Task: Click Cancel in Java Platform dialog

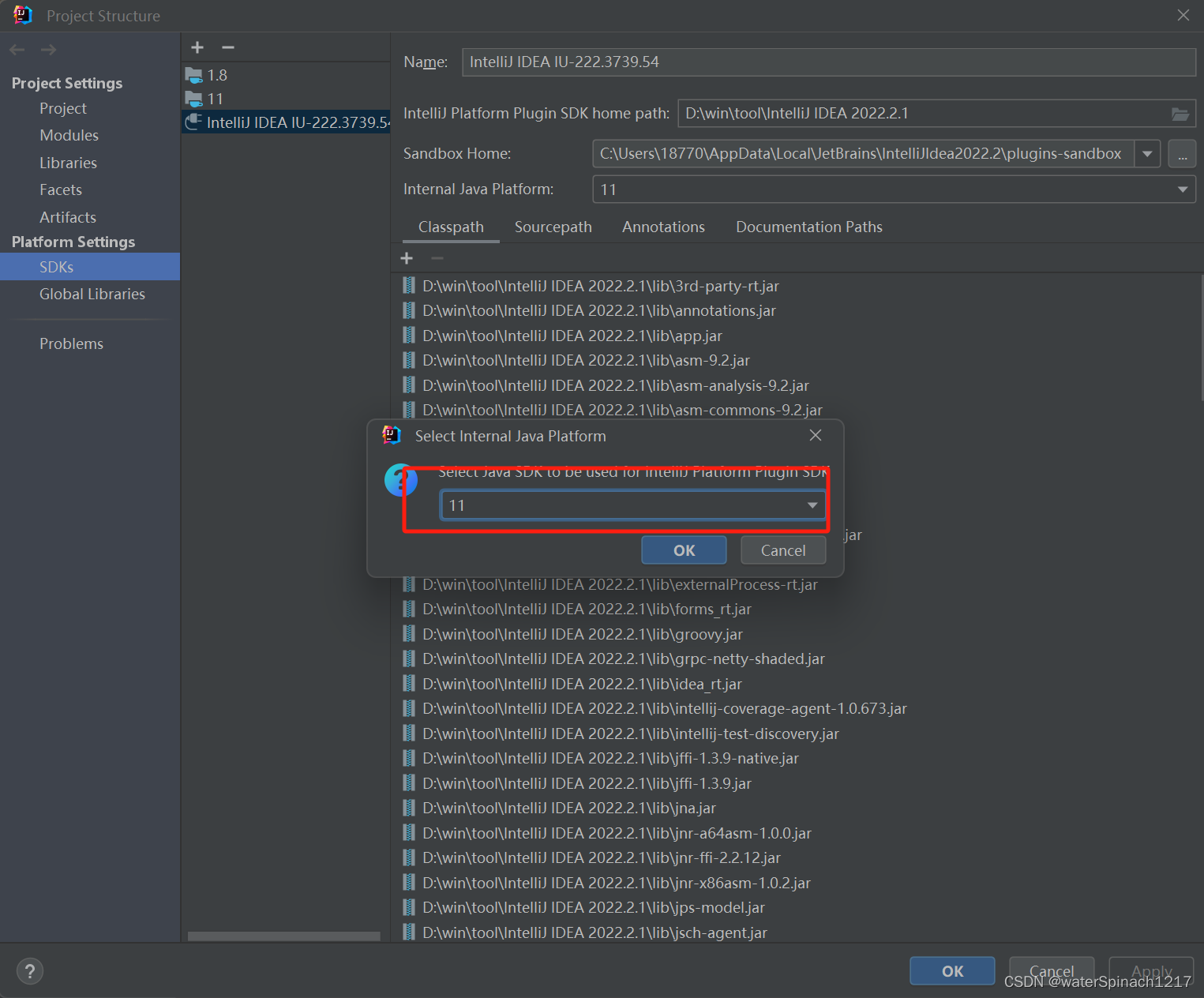Action: [x=783, y=550]
